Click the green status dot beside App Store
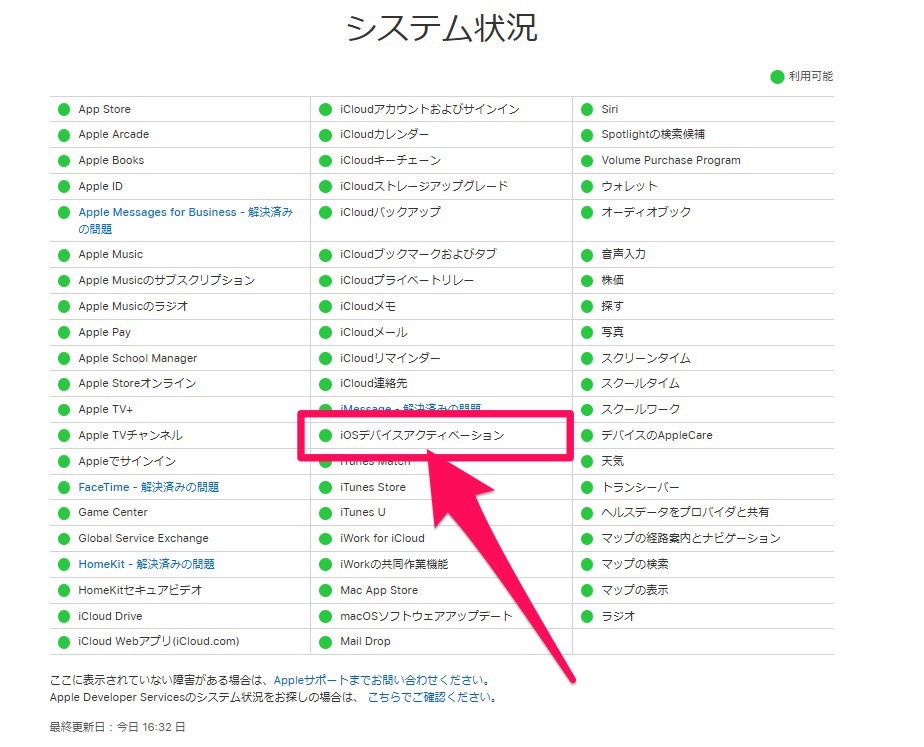924x747 pixels. 64,110
